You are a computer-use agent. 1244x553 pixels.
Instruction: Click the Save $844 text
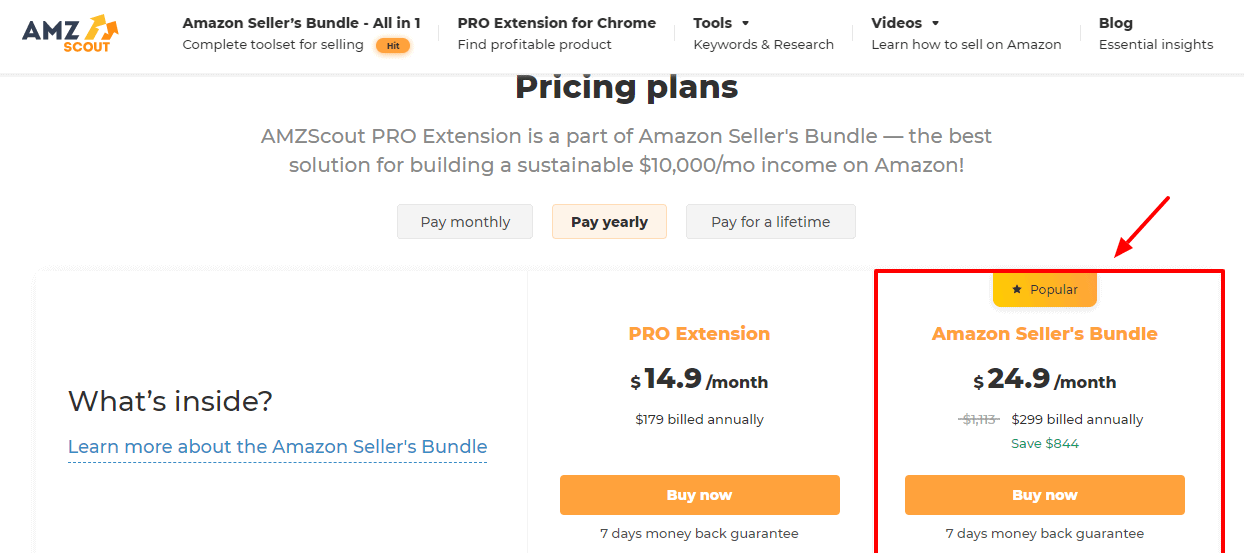tap(1044, 444)
